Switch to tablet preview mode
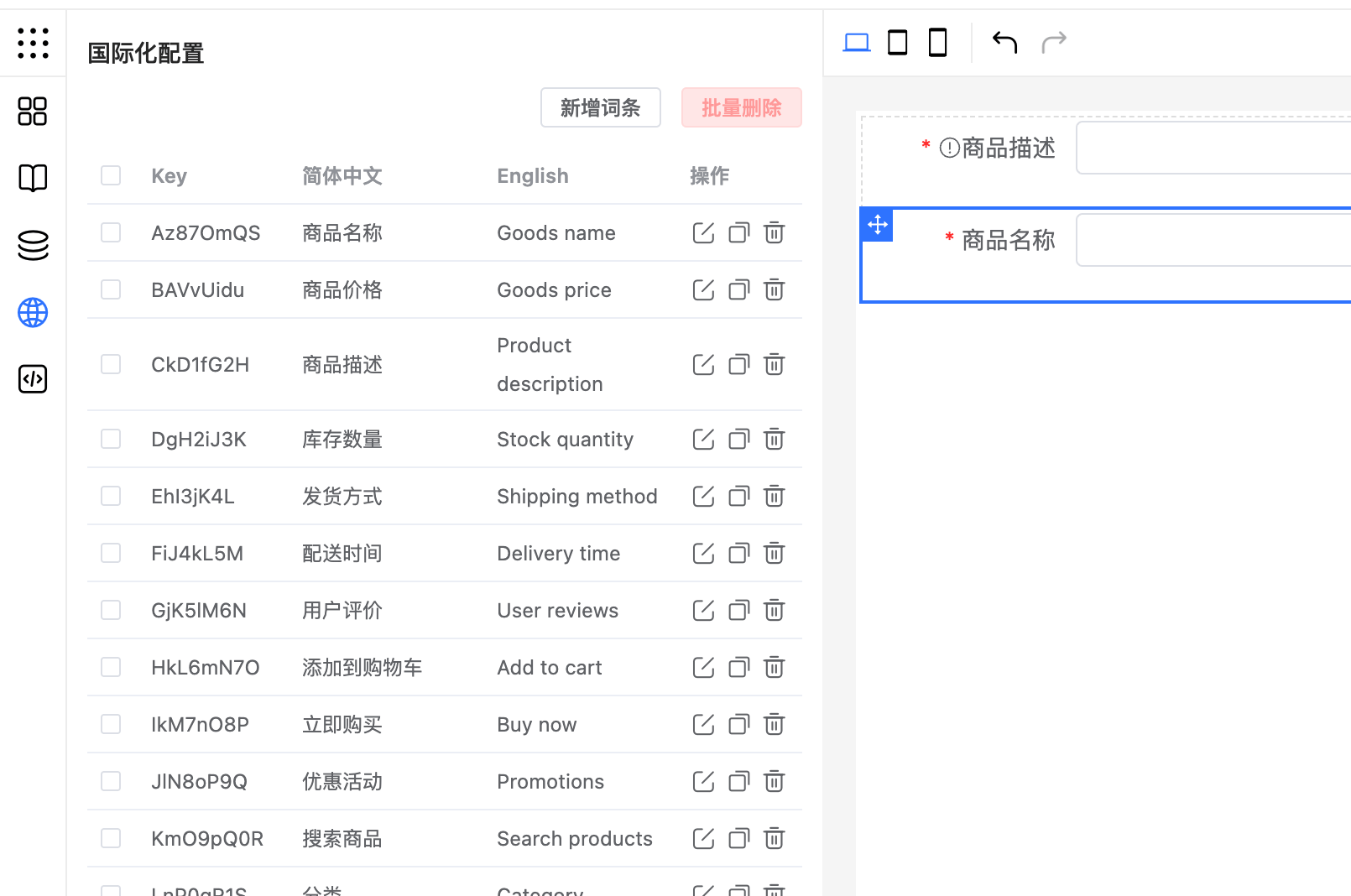The image size is (1351, 896). pos(897,42)
